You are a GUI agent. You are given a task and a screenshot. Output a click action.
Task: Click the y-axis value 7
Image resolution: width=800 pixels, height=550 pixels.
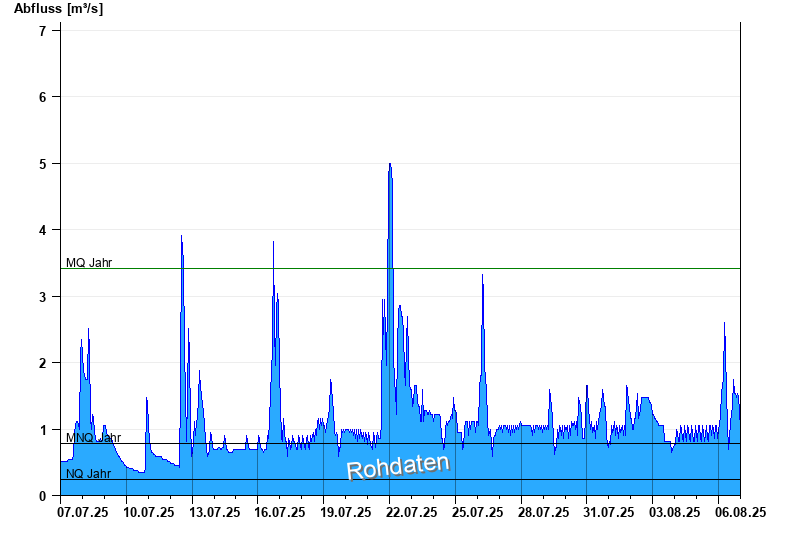42,31
